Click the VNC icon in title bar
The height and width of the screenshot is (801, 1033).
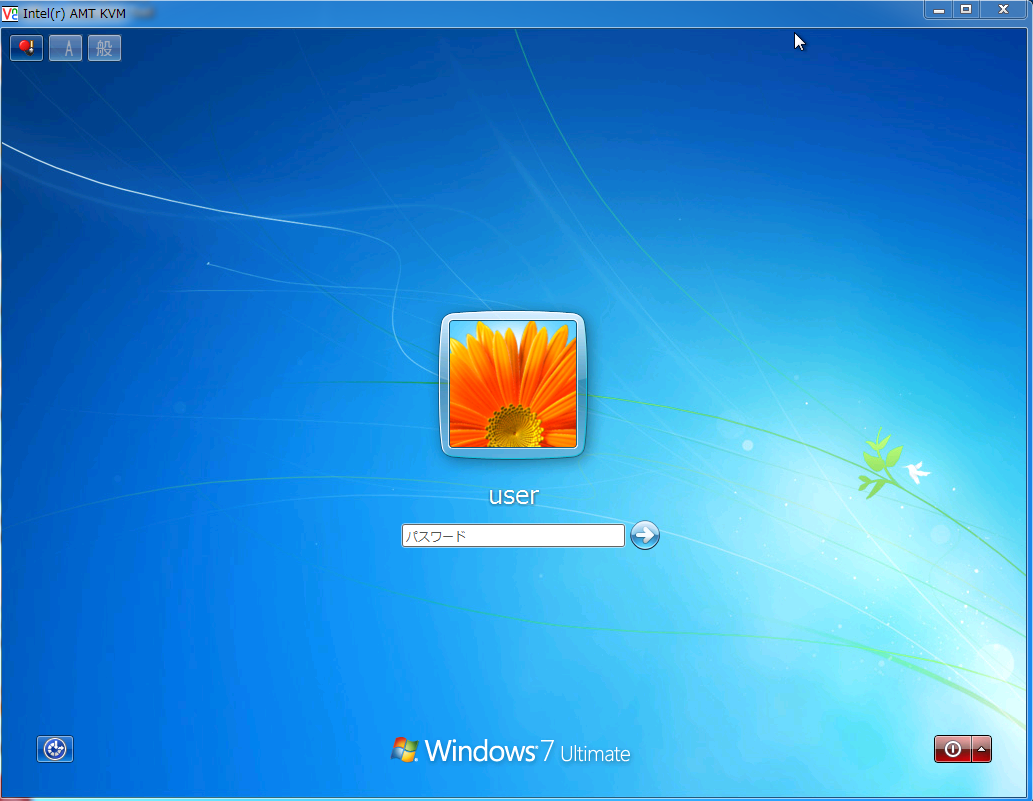10,13
